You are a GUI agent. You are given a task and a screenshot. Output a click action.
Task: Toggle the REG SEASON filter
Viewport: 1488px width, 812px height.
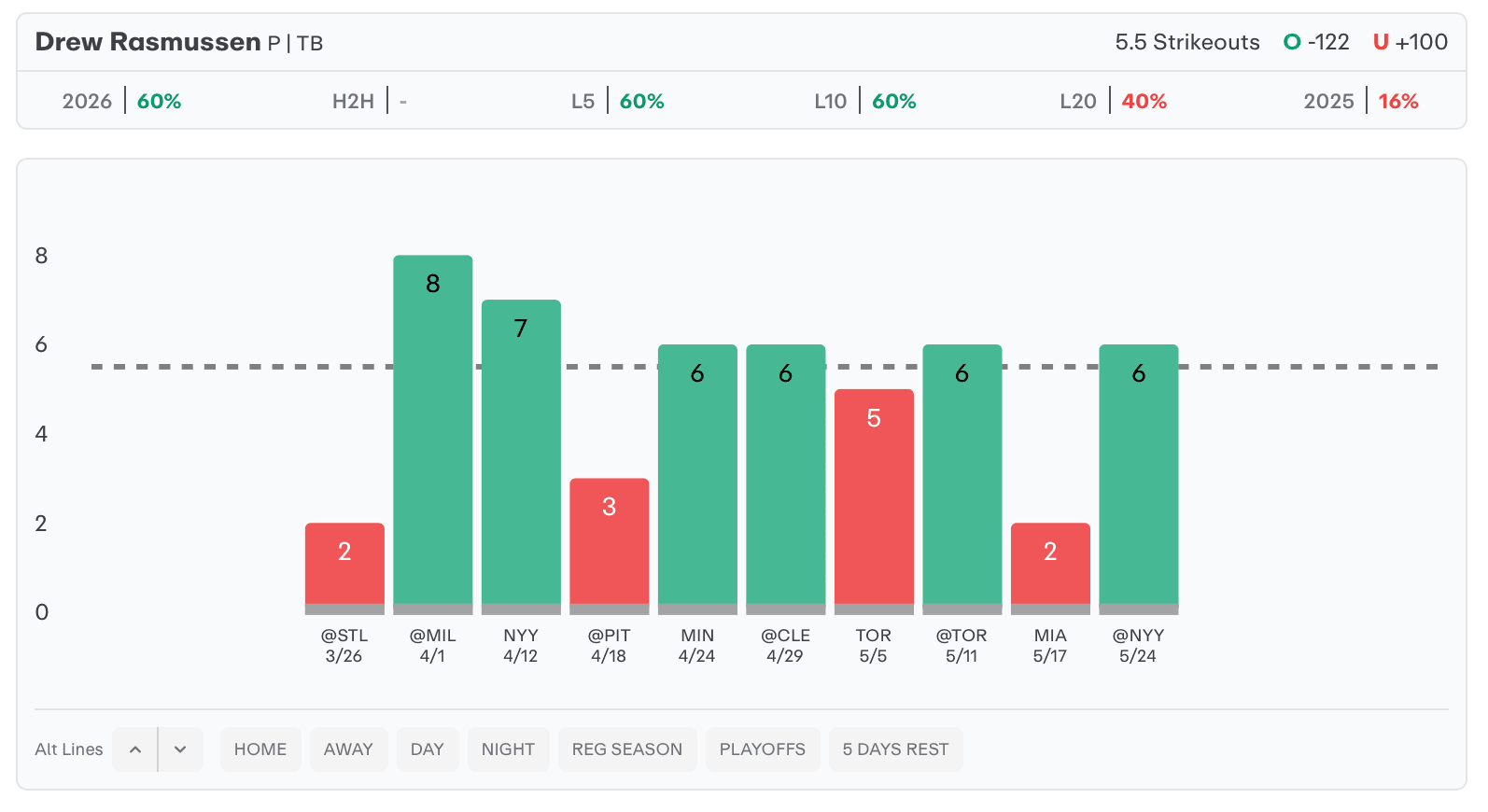click(x=627, y=749)
